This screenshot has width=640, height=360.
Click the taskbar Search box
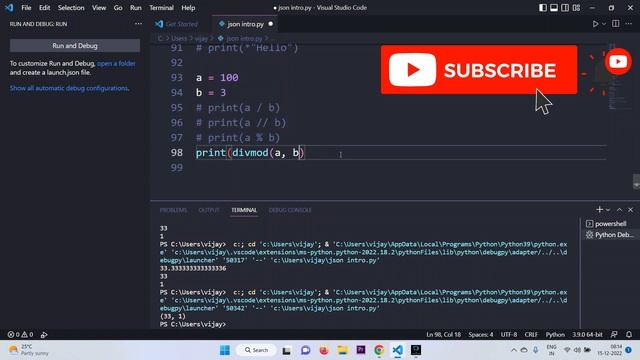click(x=256, y=350)
